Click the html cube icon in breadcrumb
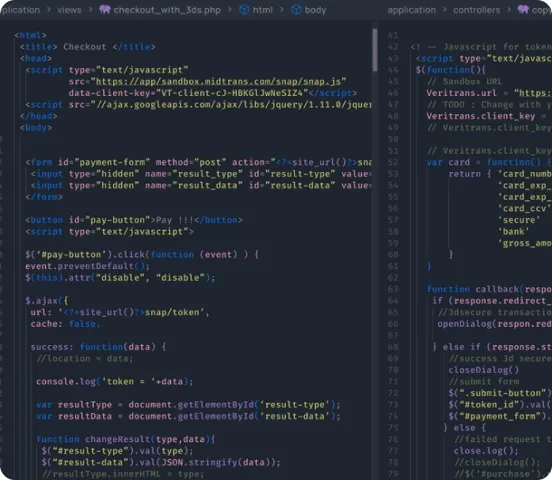 point(244,10)
